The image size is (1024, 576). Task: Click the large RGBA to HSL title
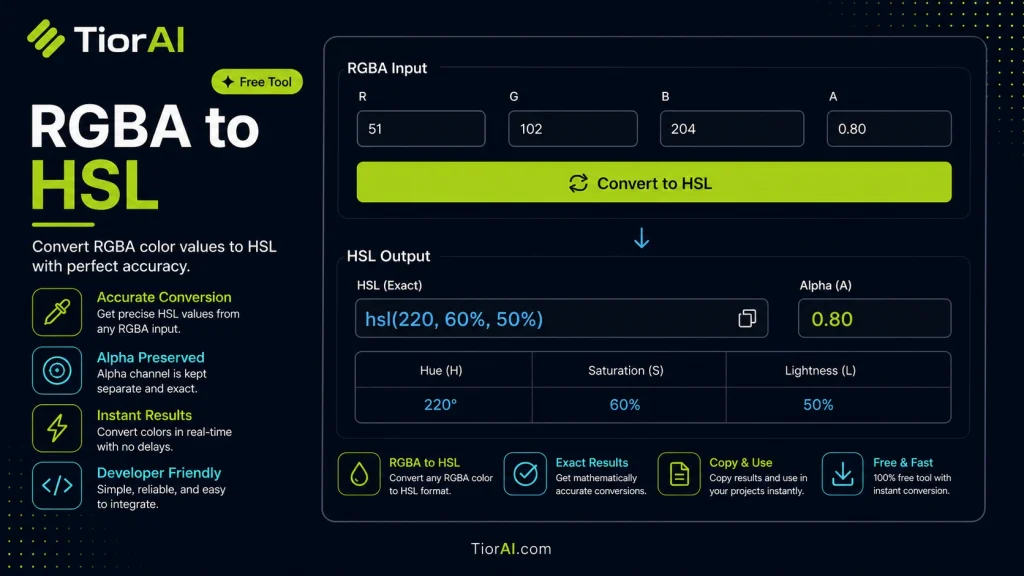[x=145, y=157]
